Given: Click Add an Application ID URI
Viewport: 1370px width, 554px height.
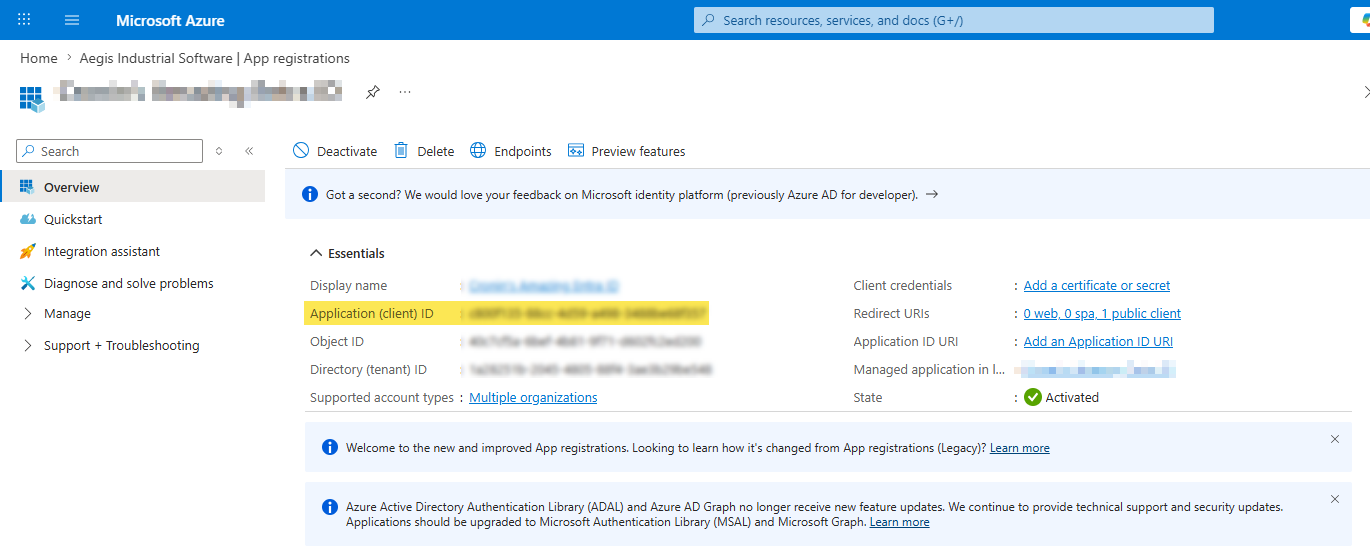Looking at the screenshot, I should 1098,342.
